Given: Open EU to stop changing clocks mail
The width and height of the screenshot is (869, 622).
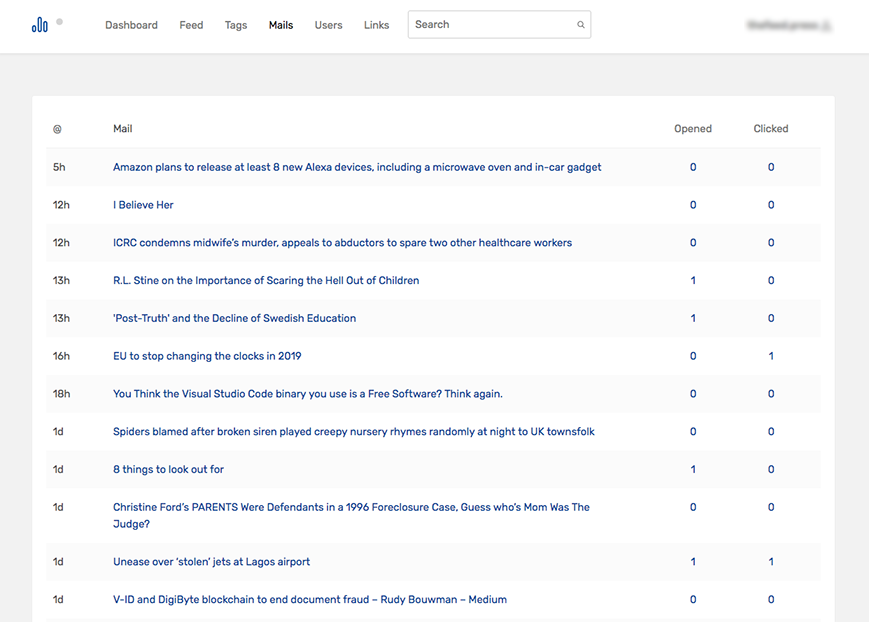Looking at the screenshot, I should coord(207,356).
